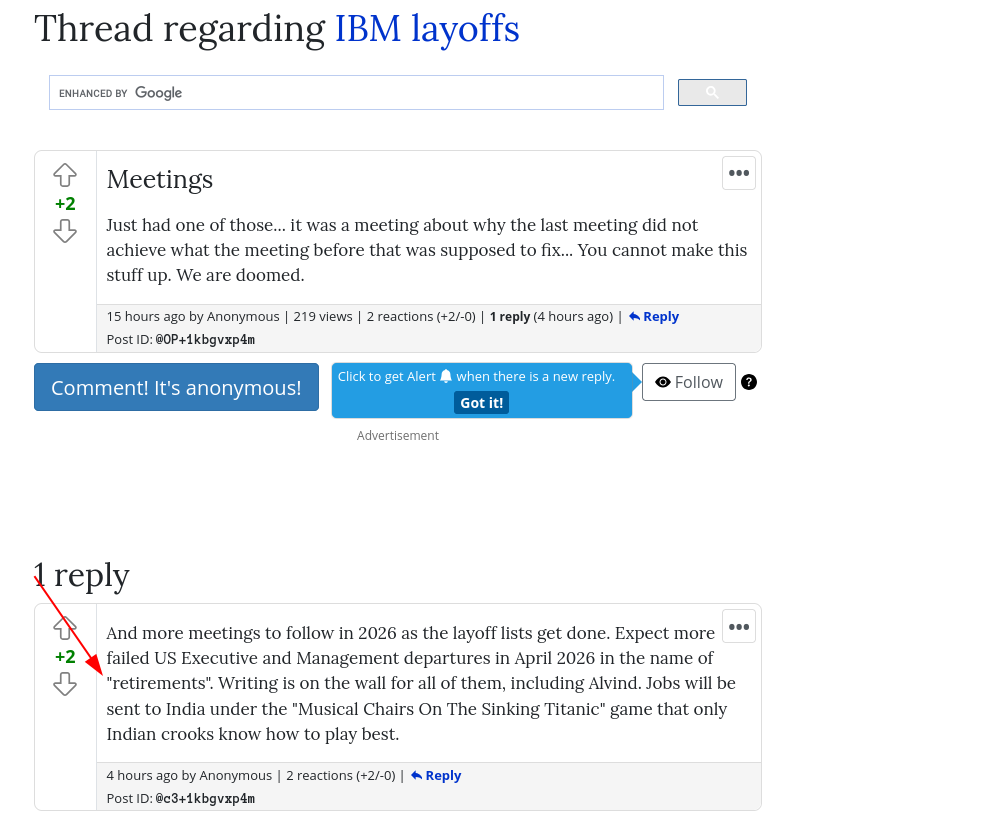Reply to the 4 hours ago comment
The height and width of the screenshot is (823, 986).
pos(435,775)
